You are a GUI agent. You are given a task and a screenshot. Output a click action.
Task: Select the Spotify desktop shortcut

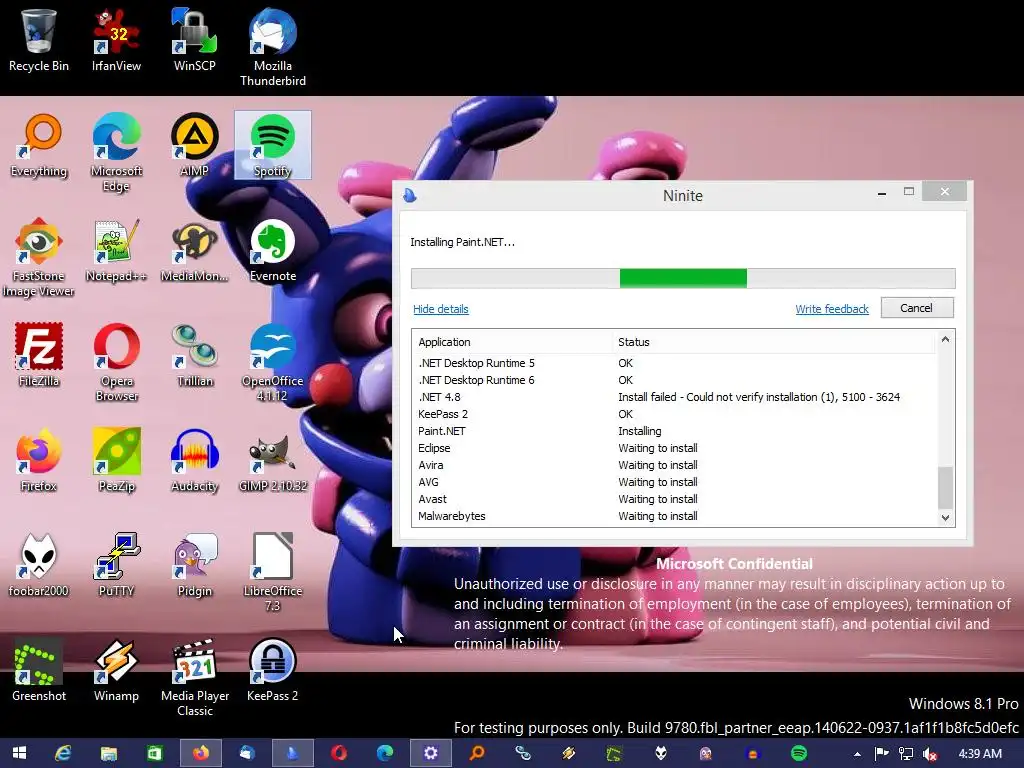click(x=273, y=146)
